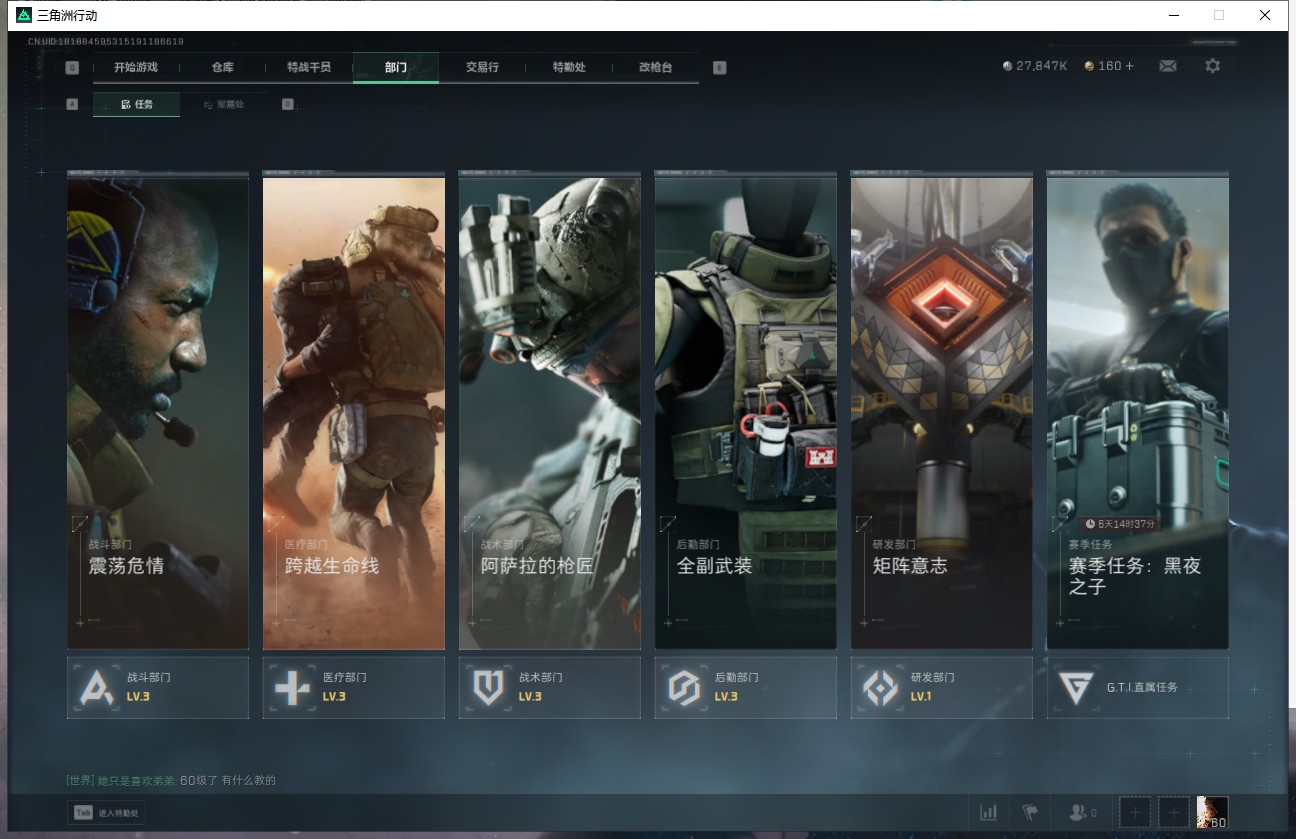Click the A key sub-tab indicator

pyautogui.click(x=72, y=104)
